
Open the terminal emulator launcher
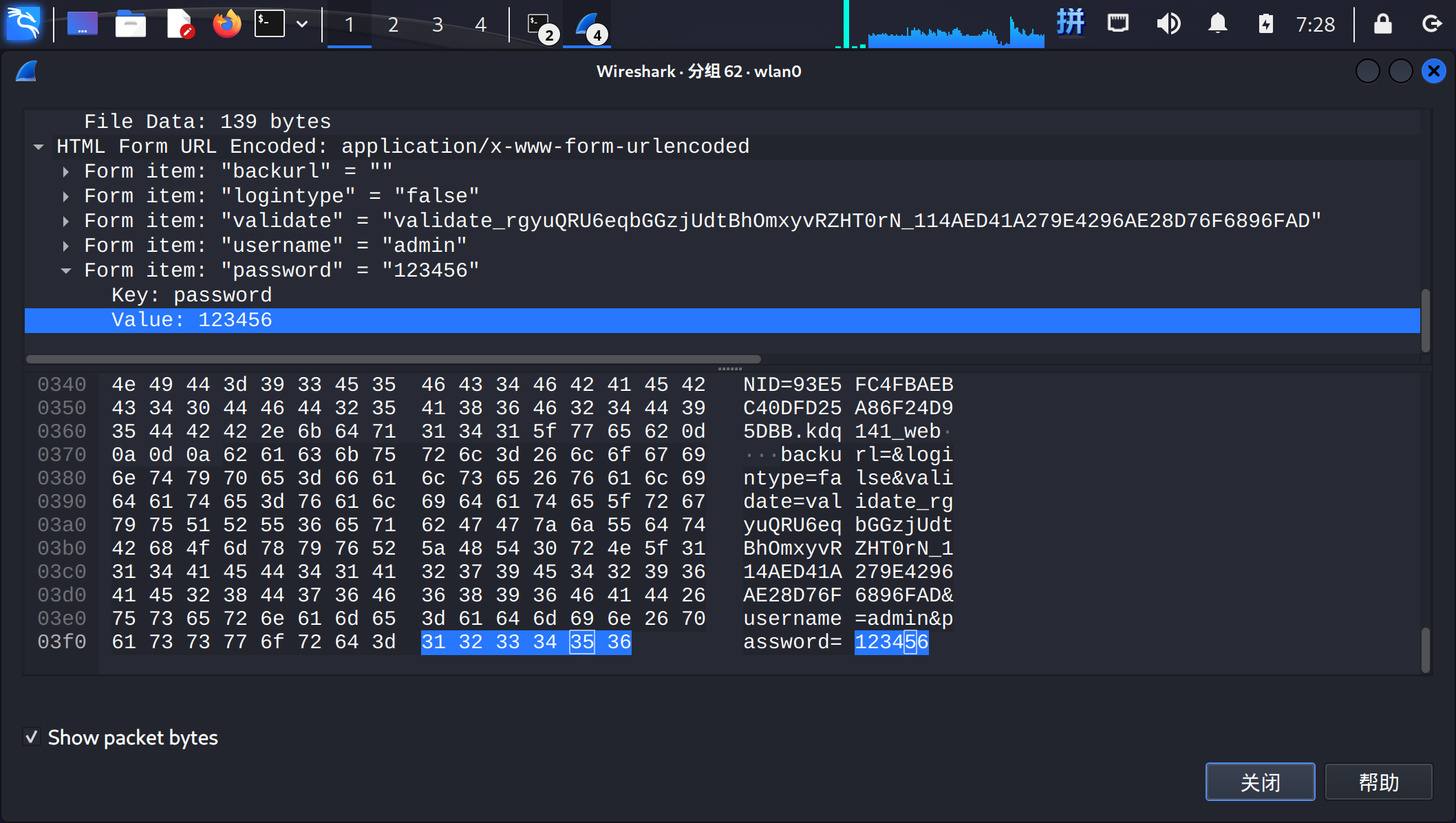[x=269, y=24]
